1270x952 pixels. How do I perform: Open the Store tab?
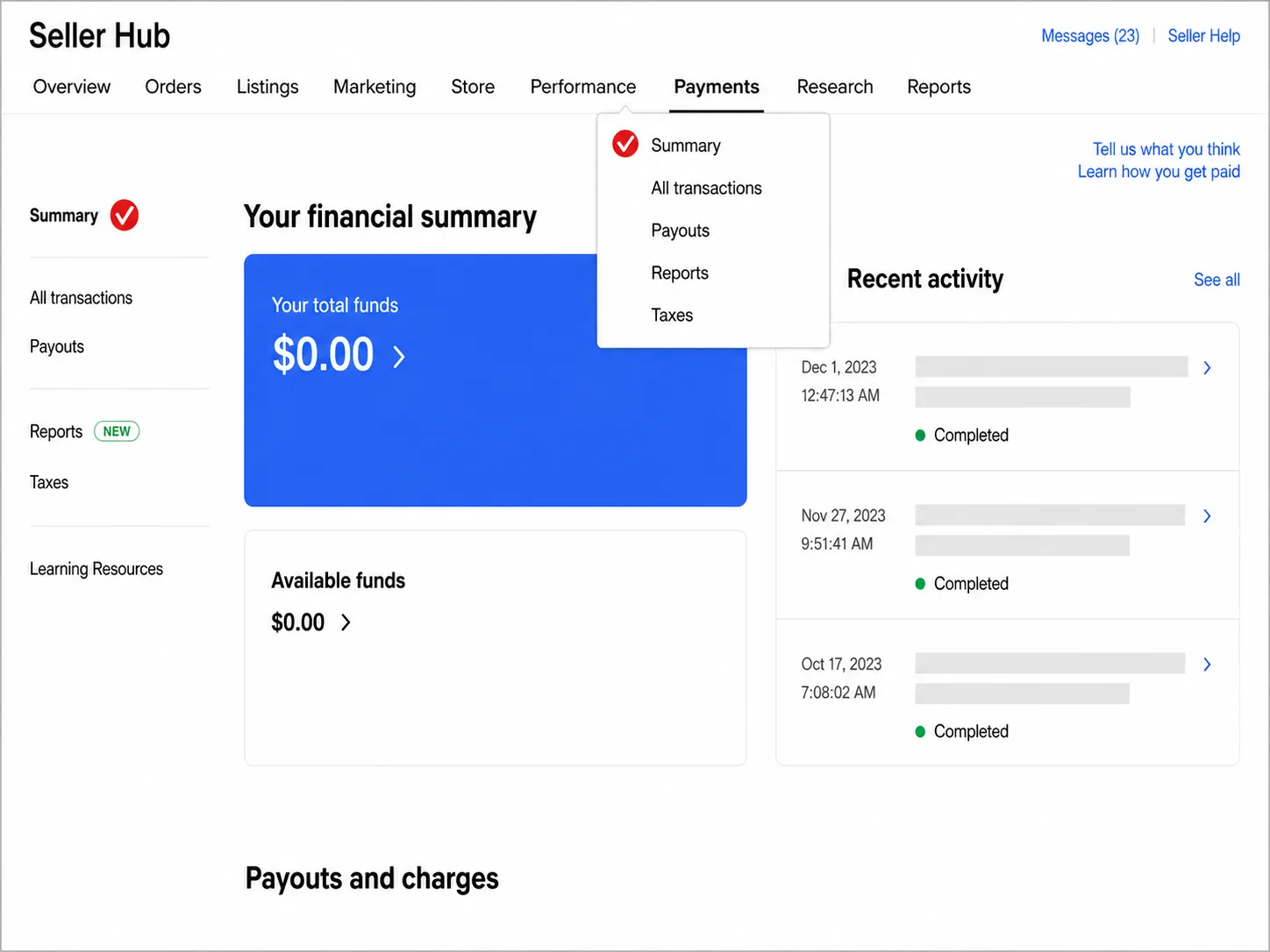[x=473, y=87]
